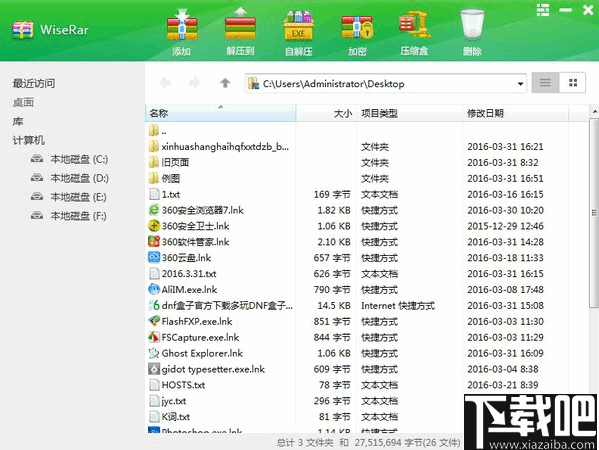Sort by 大小 column header

[x=326, y=113]
